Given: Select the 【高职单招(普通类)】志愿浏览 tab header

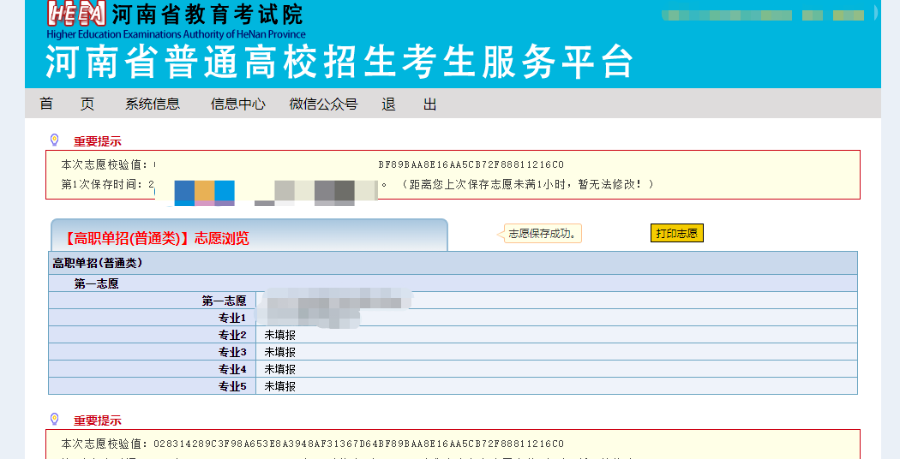Looking at the screenshot, I should coord(157,238).
